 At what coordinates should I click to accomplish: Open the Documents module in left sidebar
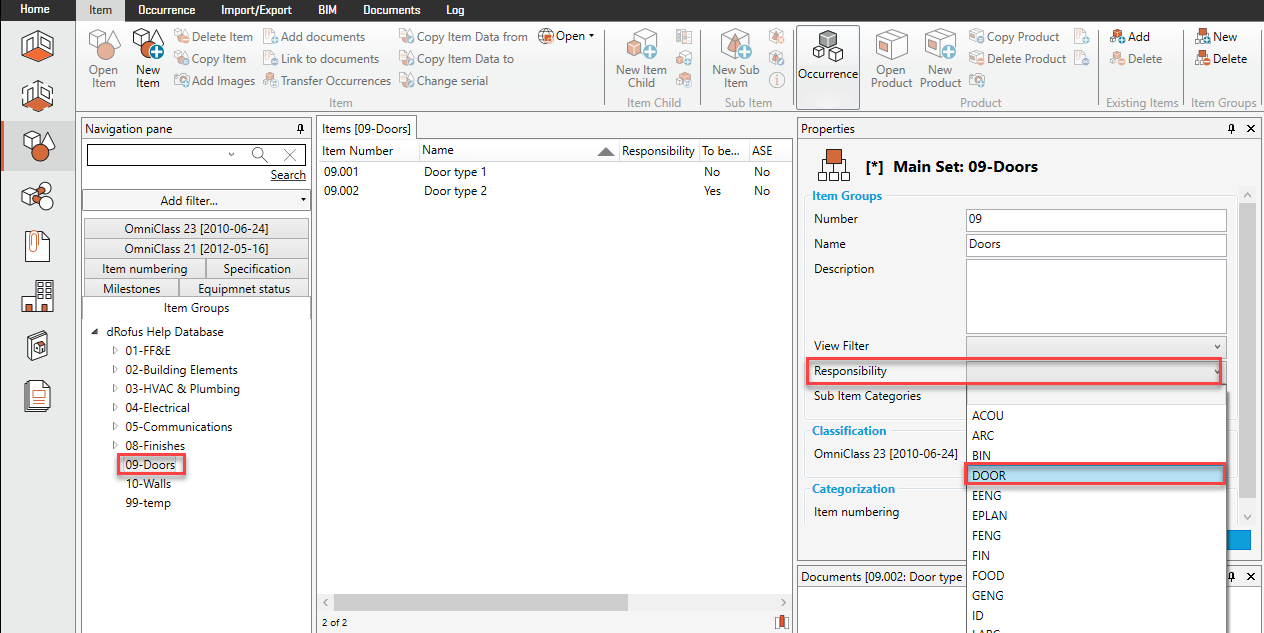(x=37, y=246)
